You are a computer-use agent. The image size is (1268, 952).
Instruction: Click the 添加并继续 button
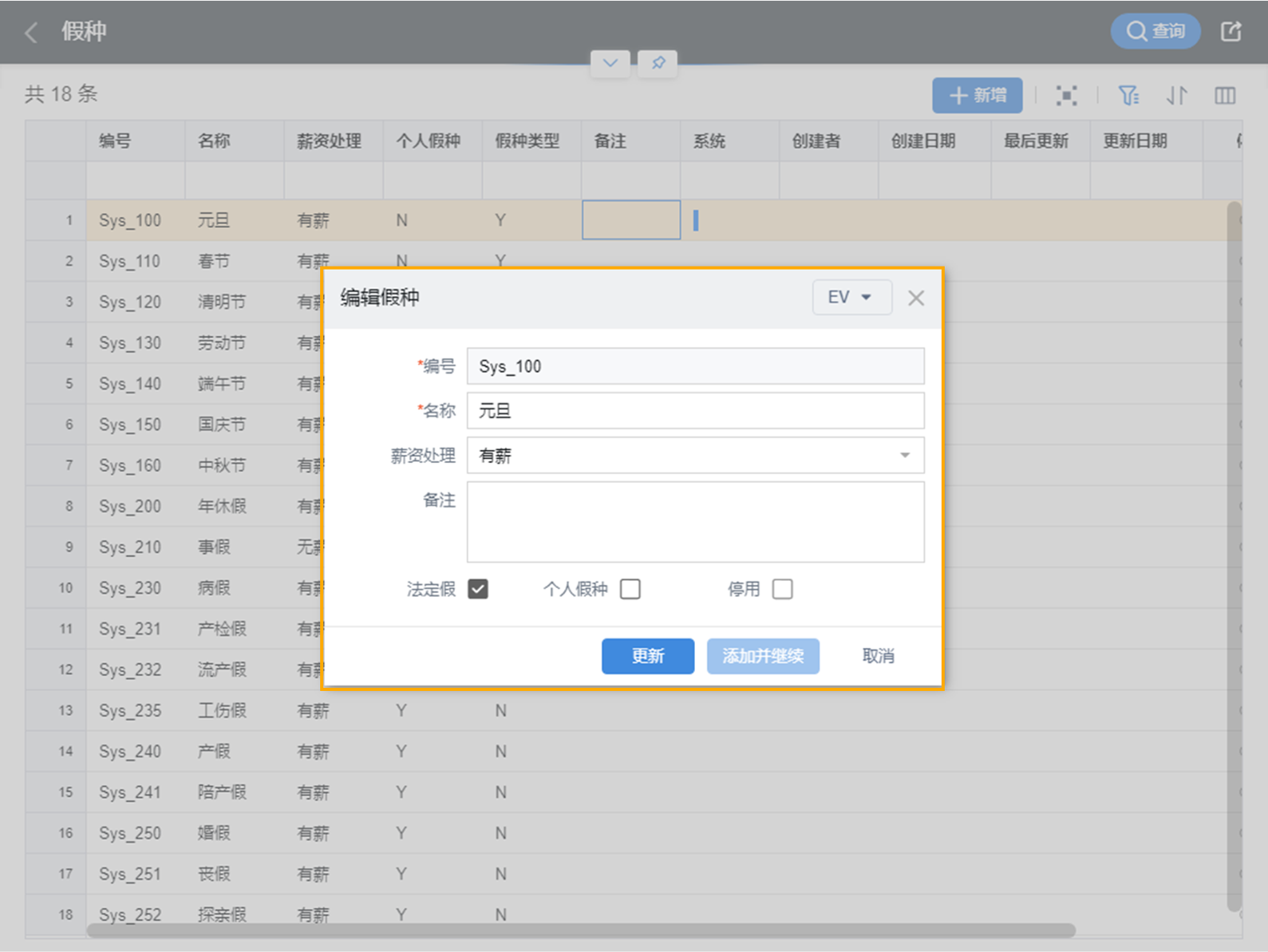tap(763, 656)
